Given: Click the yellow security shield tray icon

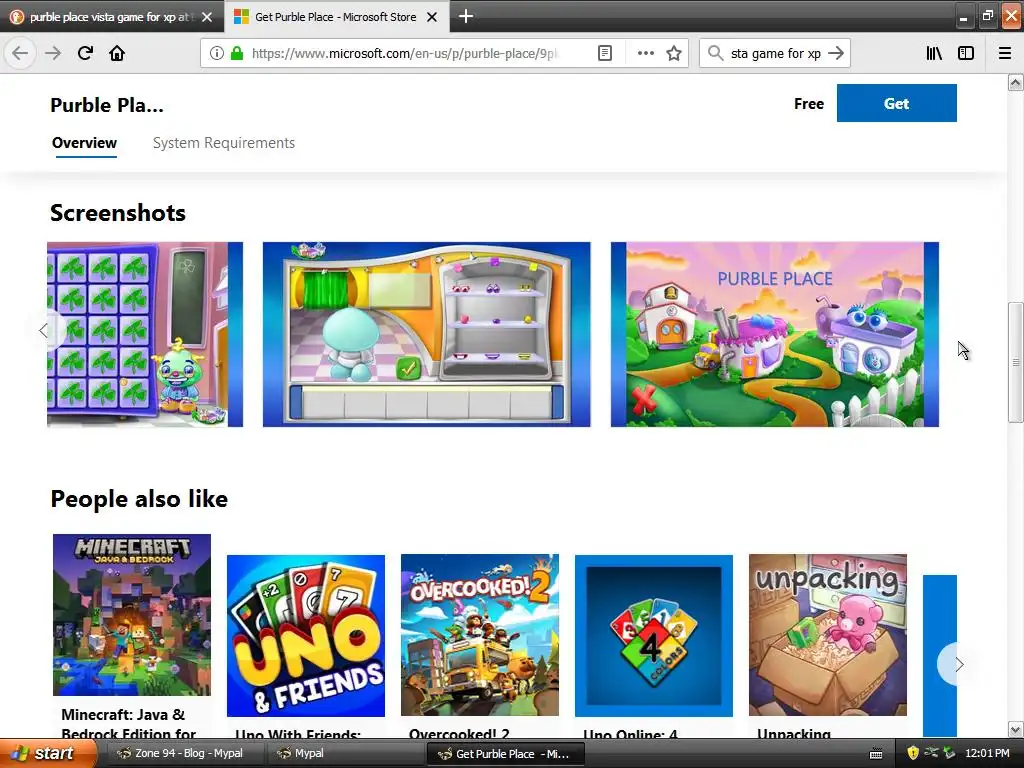Looking at the screenshot, I should [x=913, y=754].
